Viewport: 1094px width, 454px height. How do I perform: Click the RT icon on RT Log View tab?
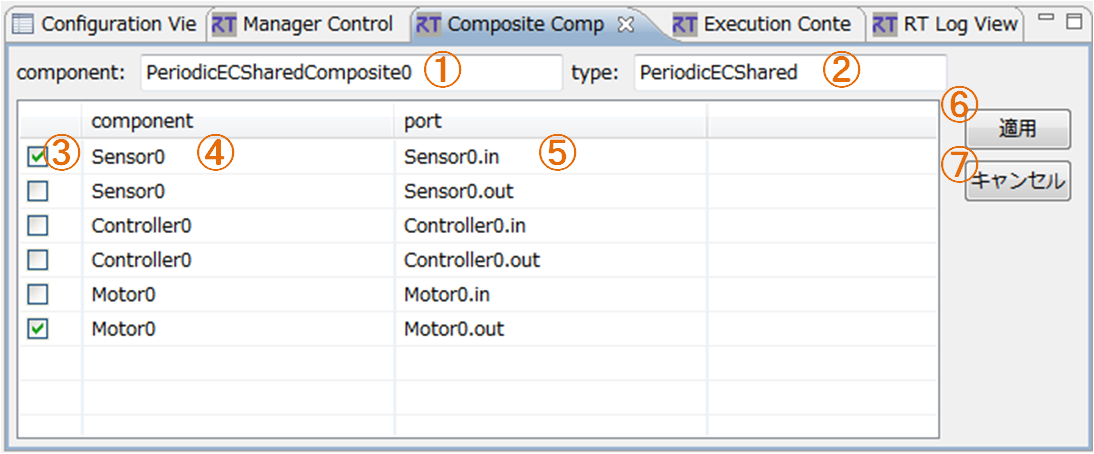click(885, 25)
